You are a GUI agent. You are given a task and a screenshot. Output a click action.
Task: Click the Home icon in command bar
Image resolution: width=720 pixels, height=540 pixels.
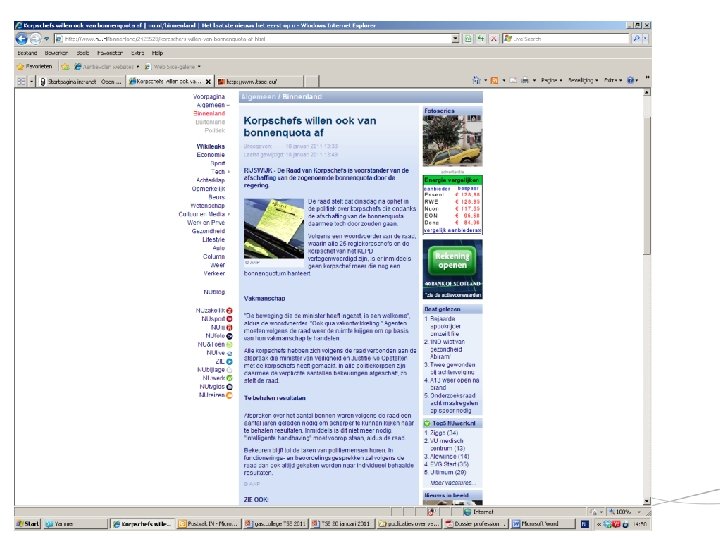pyautogui.click(x=476, y=80)
